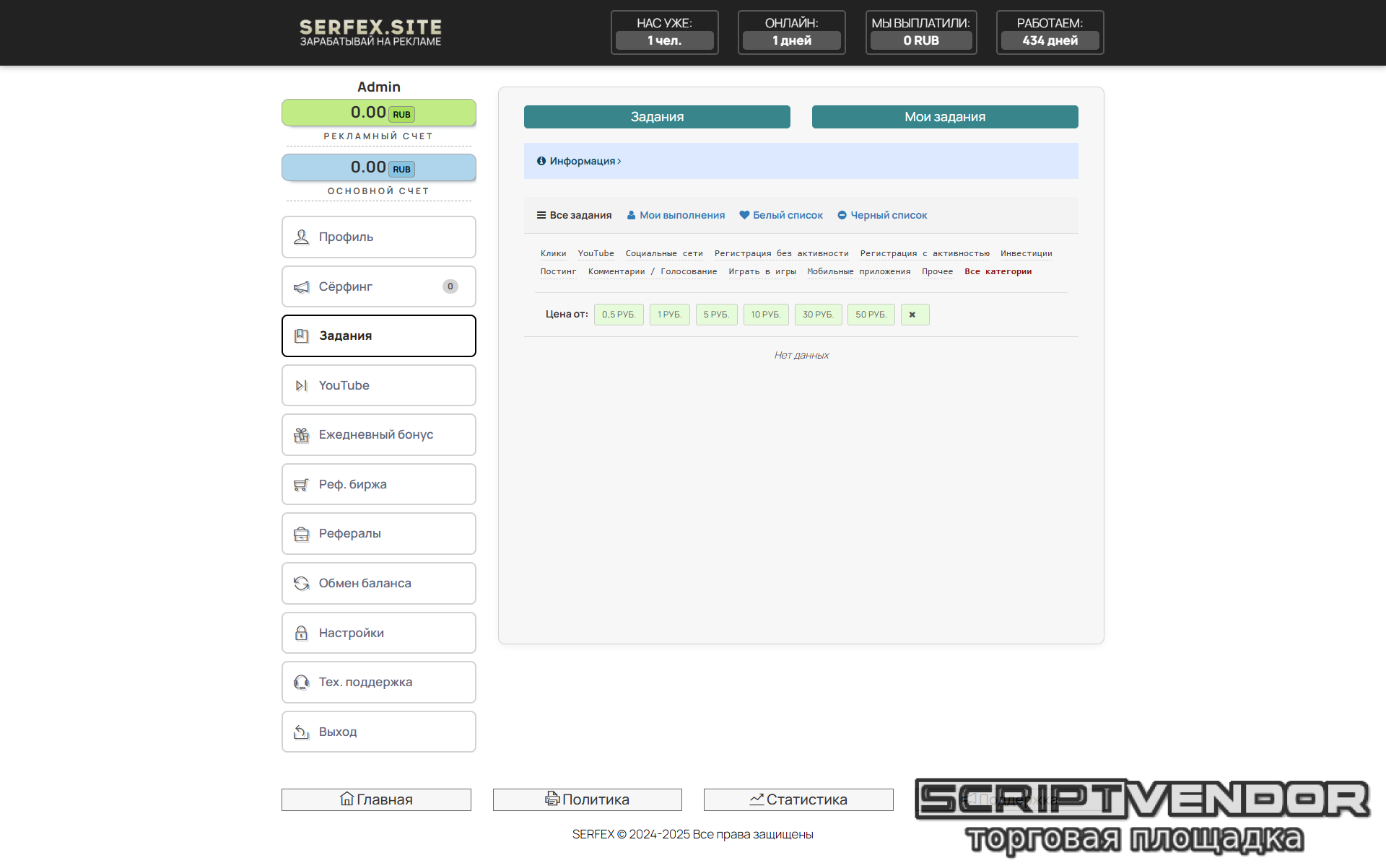Filter tasks by YouTube category
The width and height of the screenshot is (1386, 868).
[x=596, y=253]
